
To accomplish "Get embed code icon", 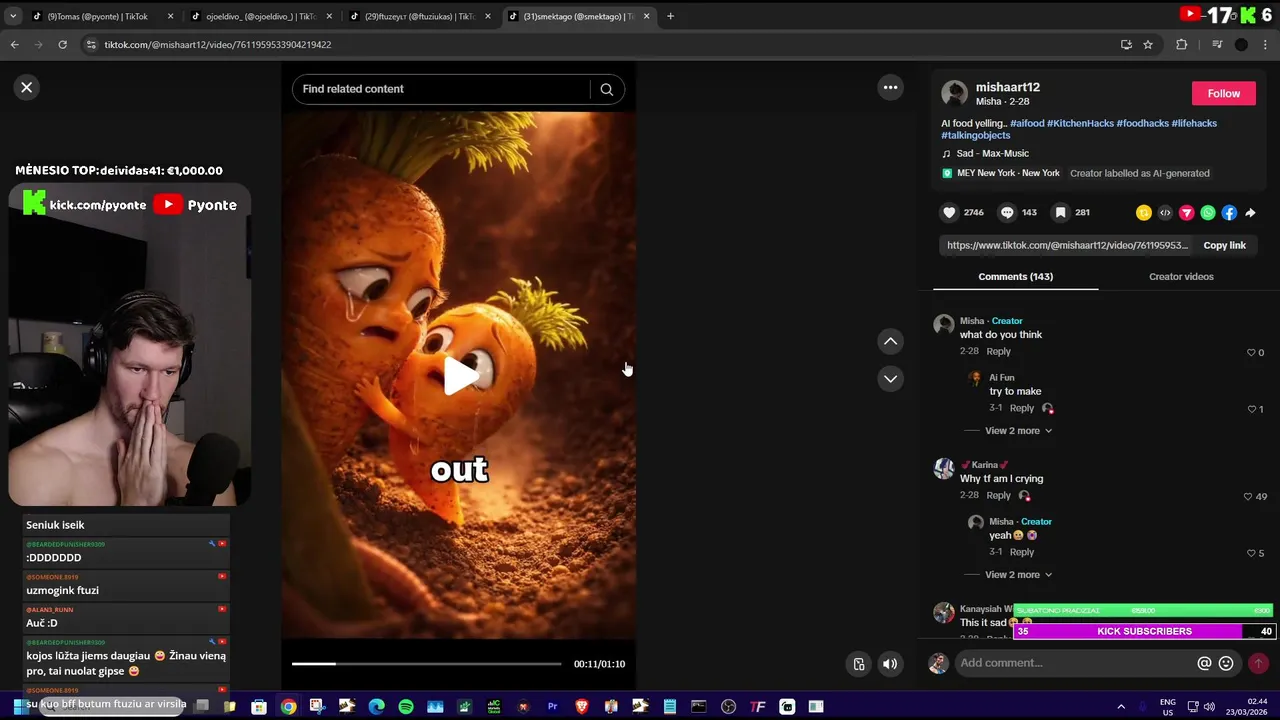I will pos(1165,212).
